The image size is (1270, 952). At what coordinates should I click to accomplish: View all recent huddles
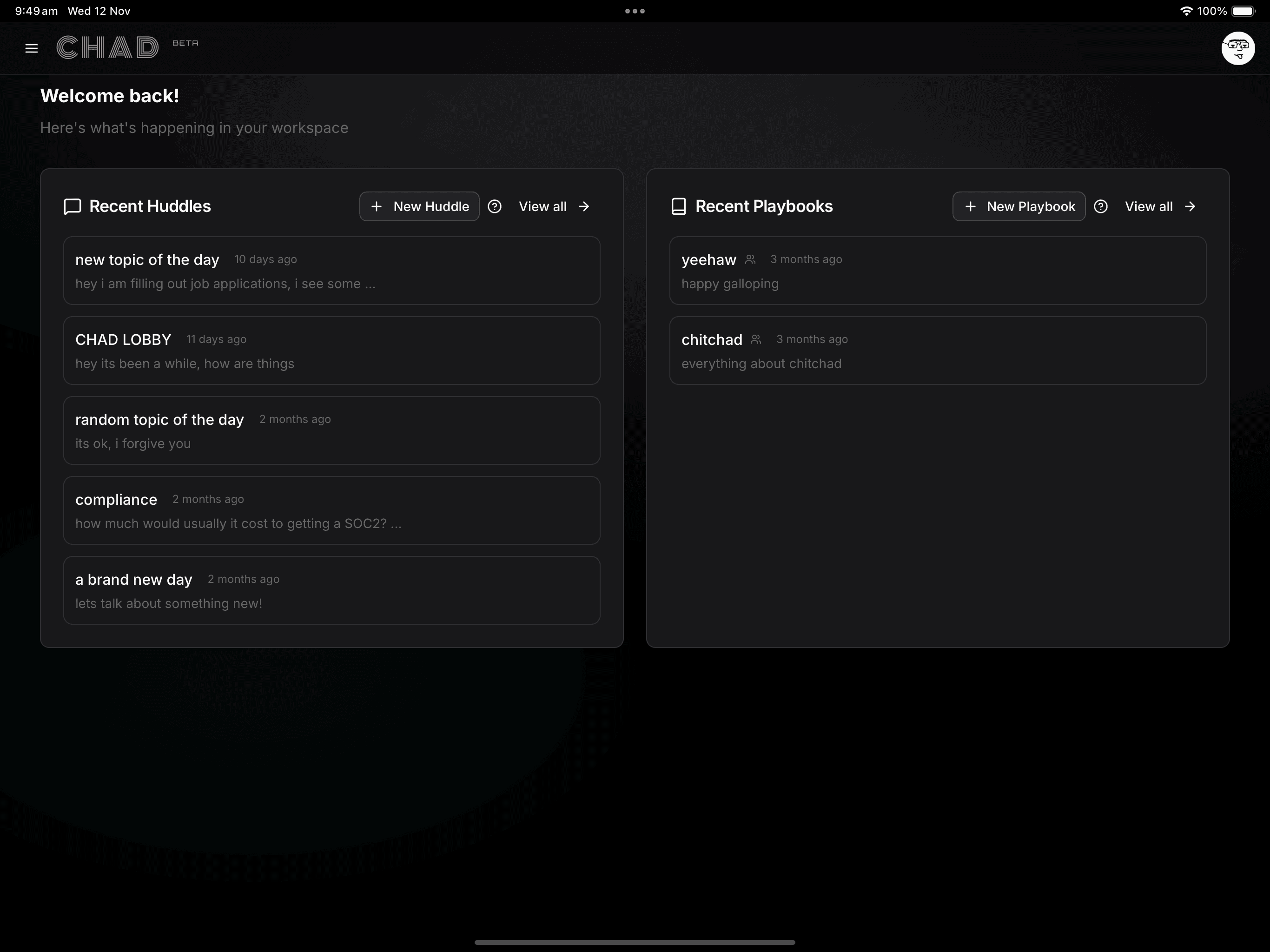(554, 207)
